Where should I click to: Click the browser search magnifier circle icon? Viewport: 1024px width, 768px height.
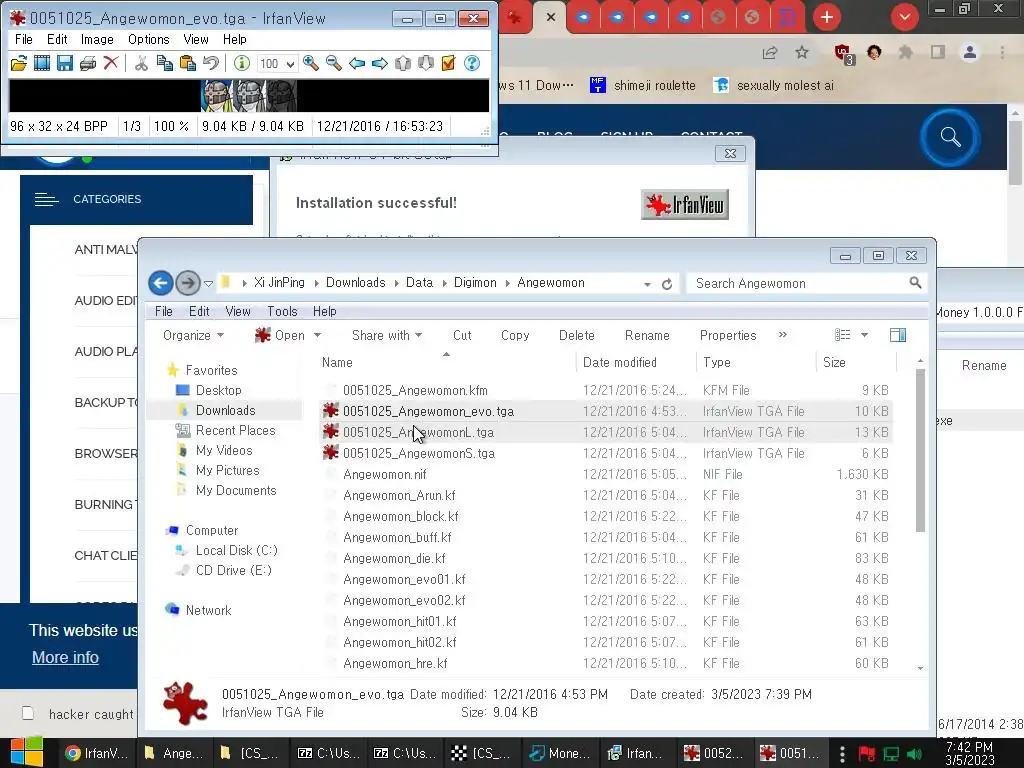click(950, 137)
